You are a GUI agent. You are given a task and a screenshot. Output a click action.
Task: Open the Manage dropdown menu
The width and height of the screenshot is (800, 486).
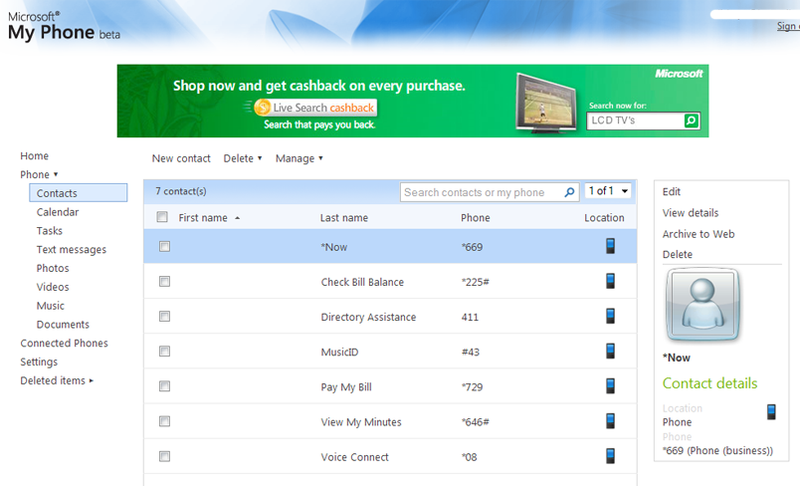click(299, 159)
